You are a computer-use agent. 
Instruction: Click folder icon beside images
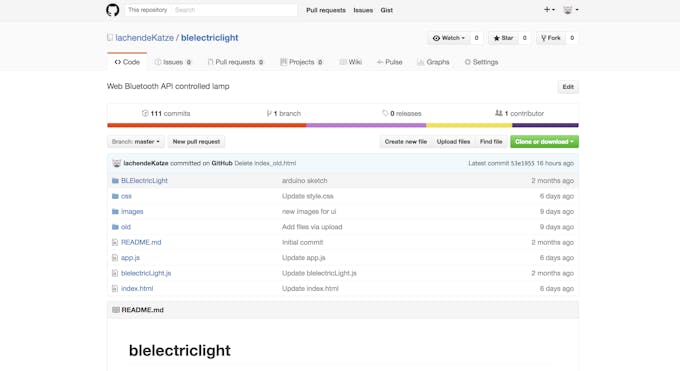(115, 211)
